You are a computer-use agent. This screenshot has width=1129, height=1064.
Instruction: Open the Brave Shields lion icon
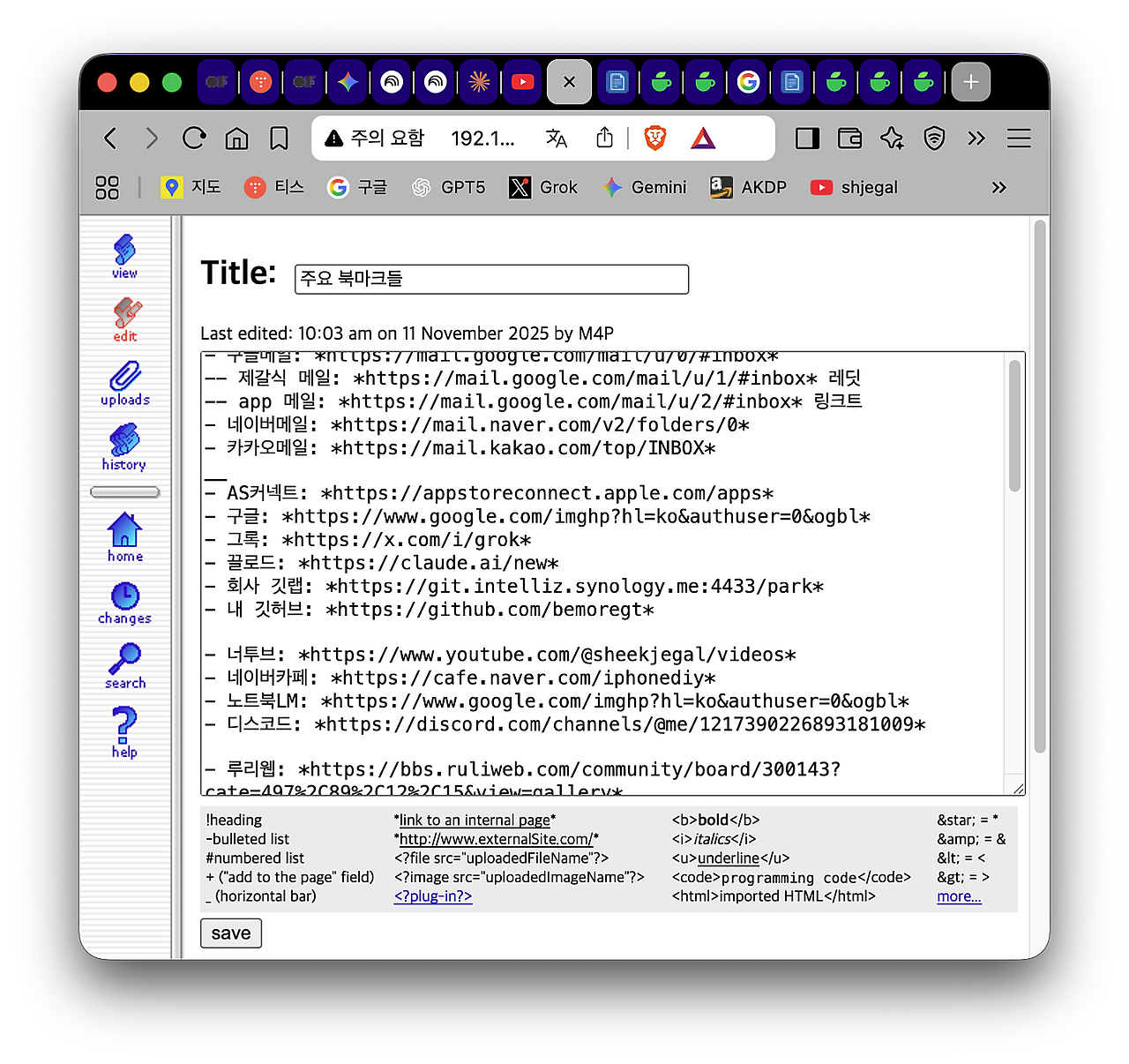pos(654,139)
